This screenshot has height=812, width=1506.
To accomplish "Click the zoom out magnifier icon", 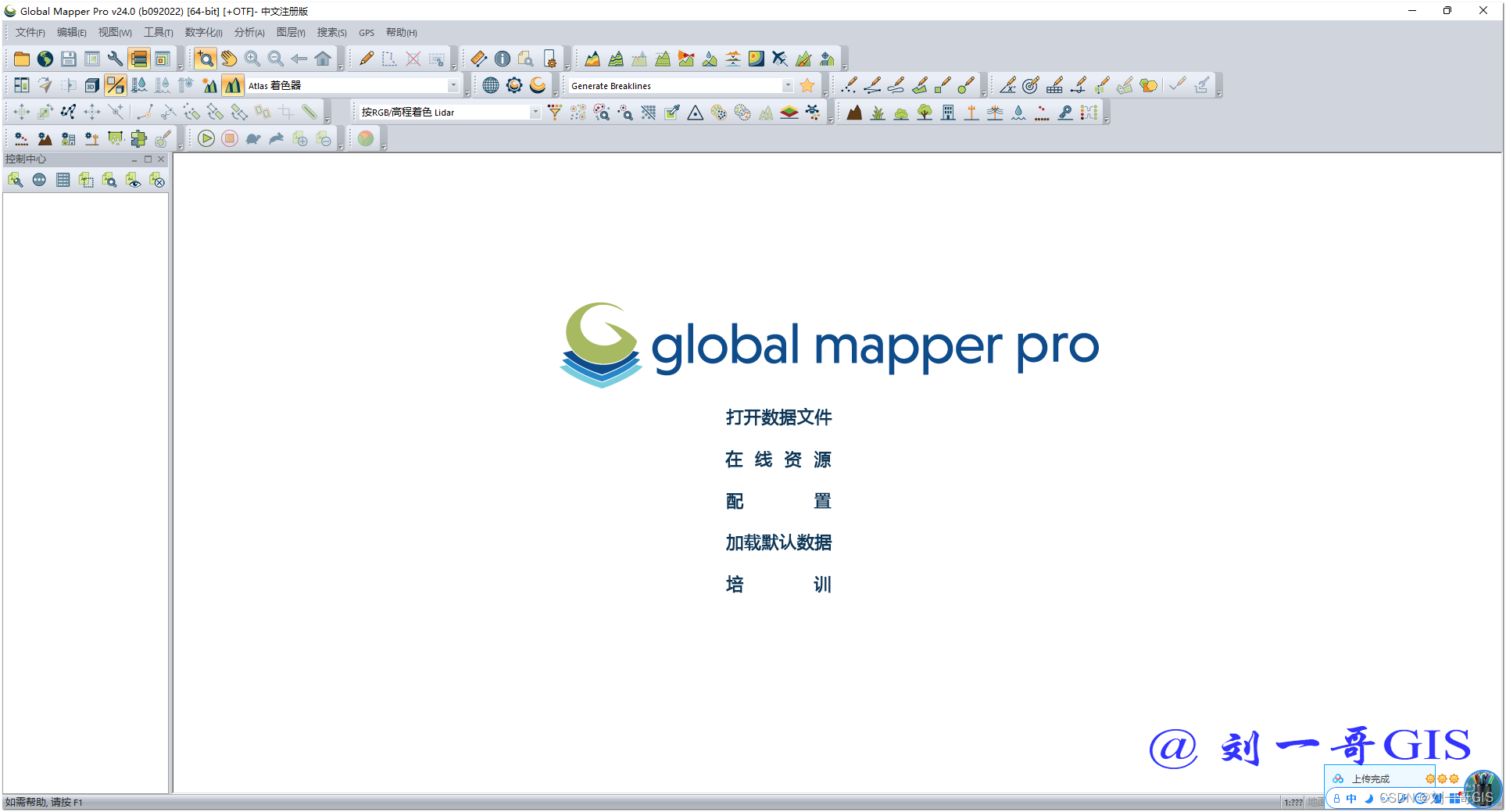I will coord(276,59).
